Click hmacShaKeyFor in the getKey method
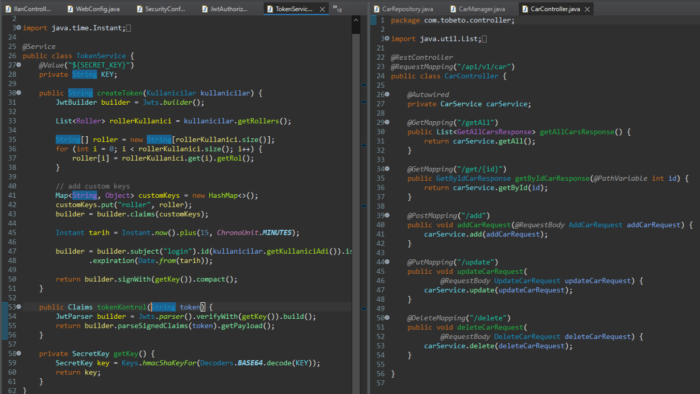The height and width of the screenshot is (394, 700). (x=169, y=363)
